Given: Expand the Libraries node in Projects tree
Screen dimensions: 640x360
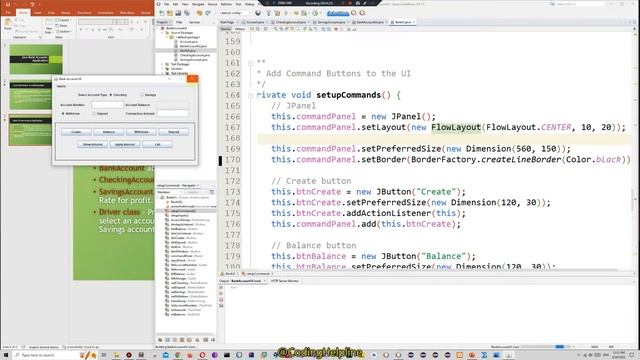Looking at the screenshot, I should pyautogui.click(x=162, y=69).
